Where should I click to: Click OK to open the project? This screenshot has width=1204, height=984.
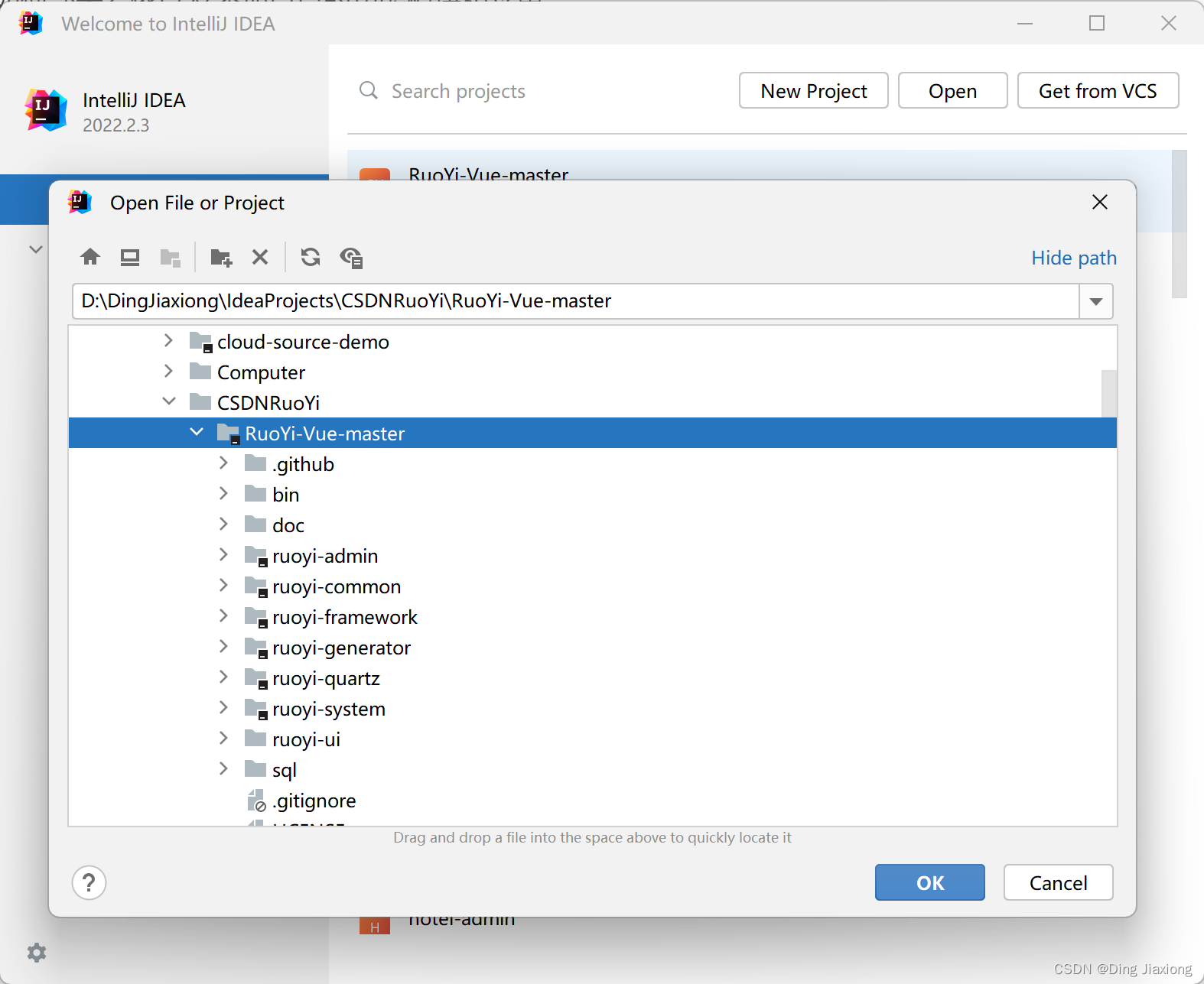930,883
